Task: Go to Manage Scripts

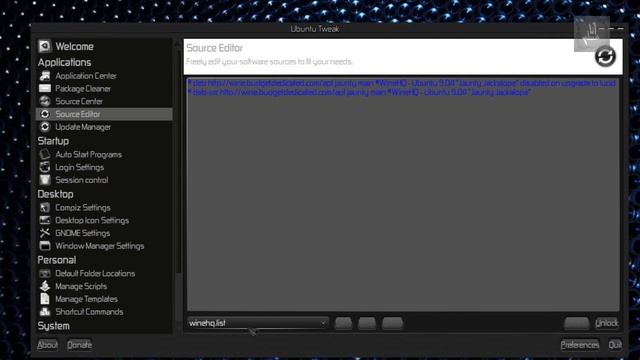Action: pos(81,286)
